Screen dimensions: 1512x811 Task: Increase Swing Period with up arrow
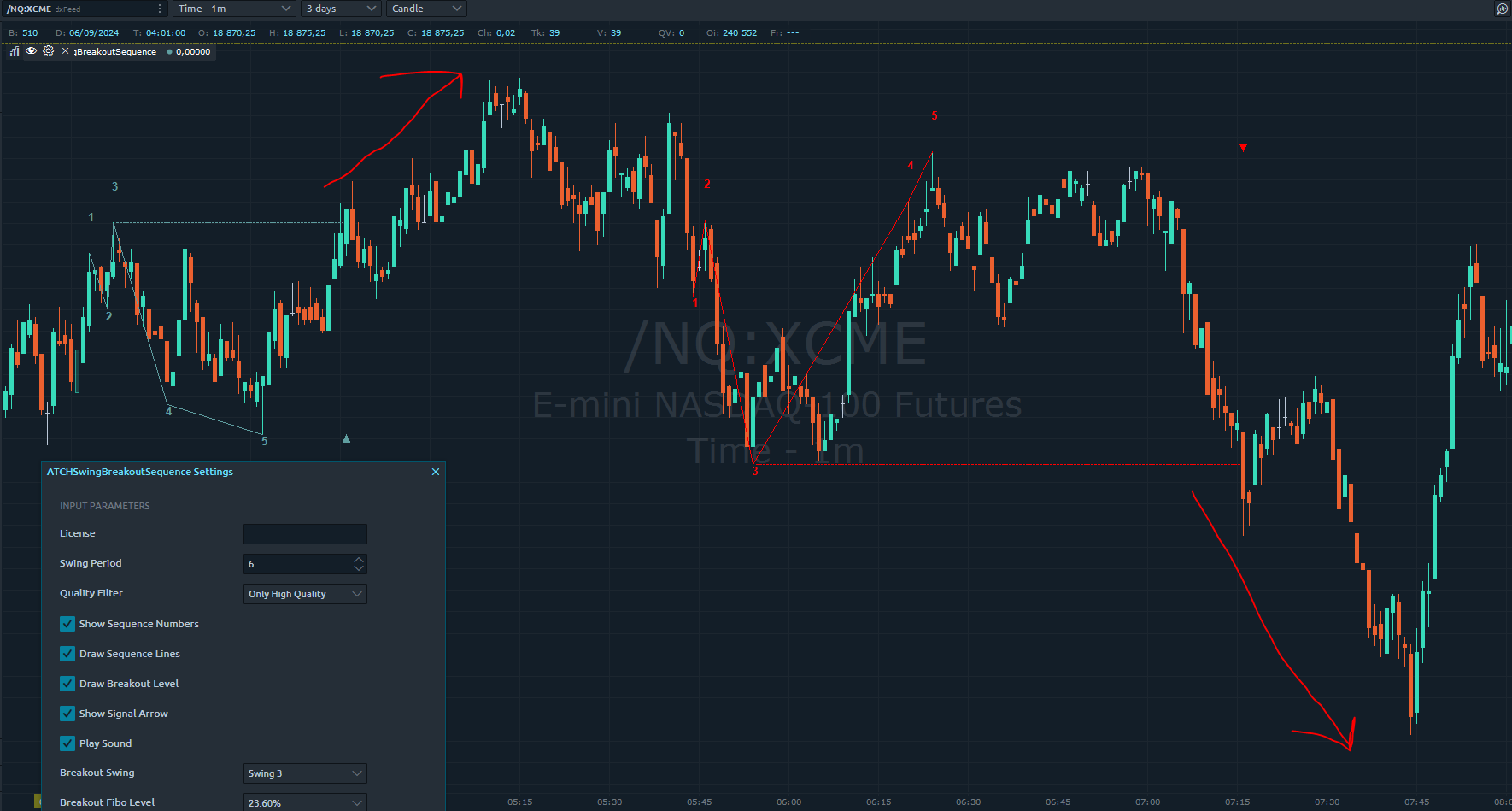[x=359, y=559]
